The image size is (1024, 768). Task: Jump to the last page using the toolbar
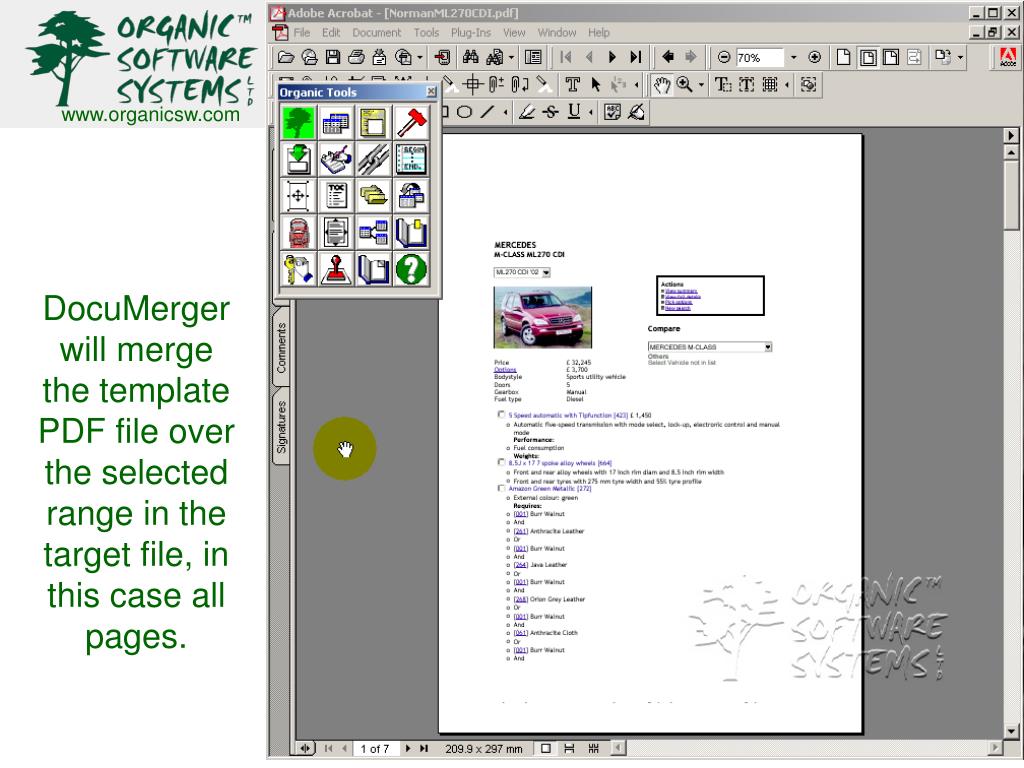click(635, 57)
